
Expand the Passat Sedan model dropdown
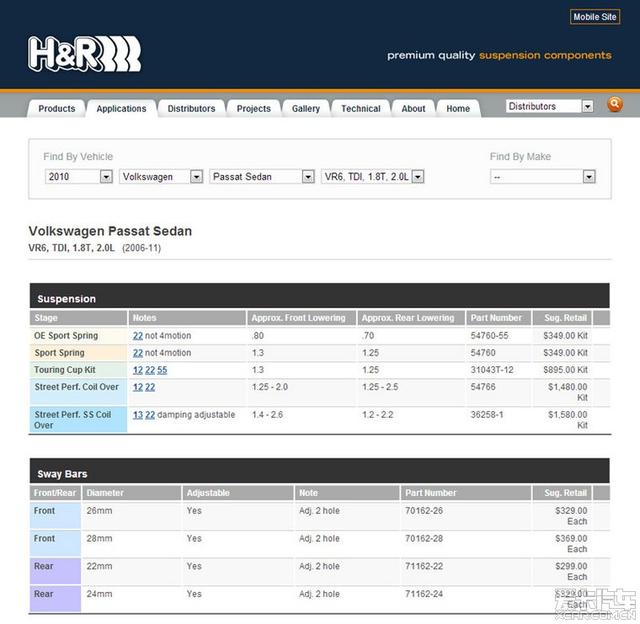pyautogui.click(x=262, y=177)
